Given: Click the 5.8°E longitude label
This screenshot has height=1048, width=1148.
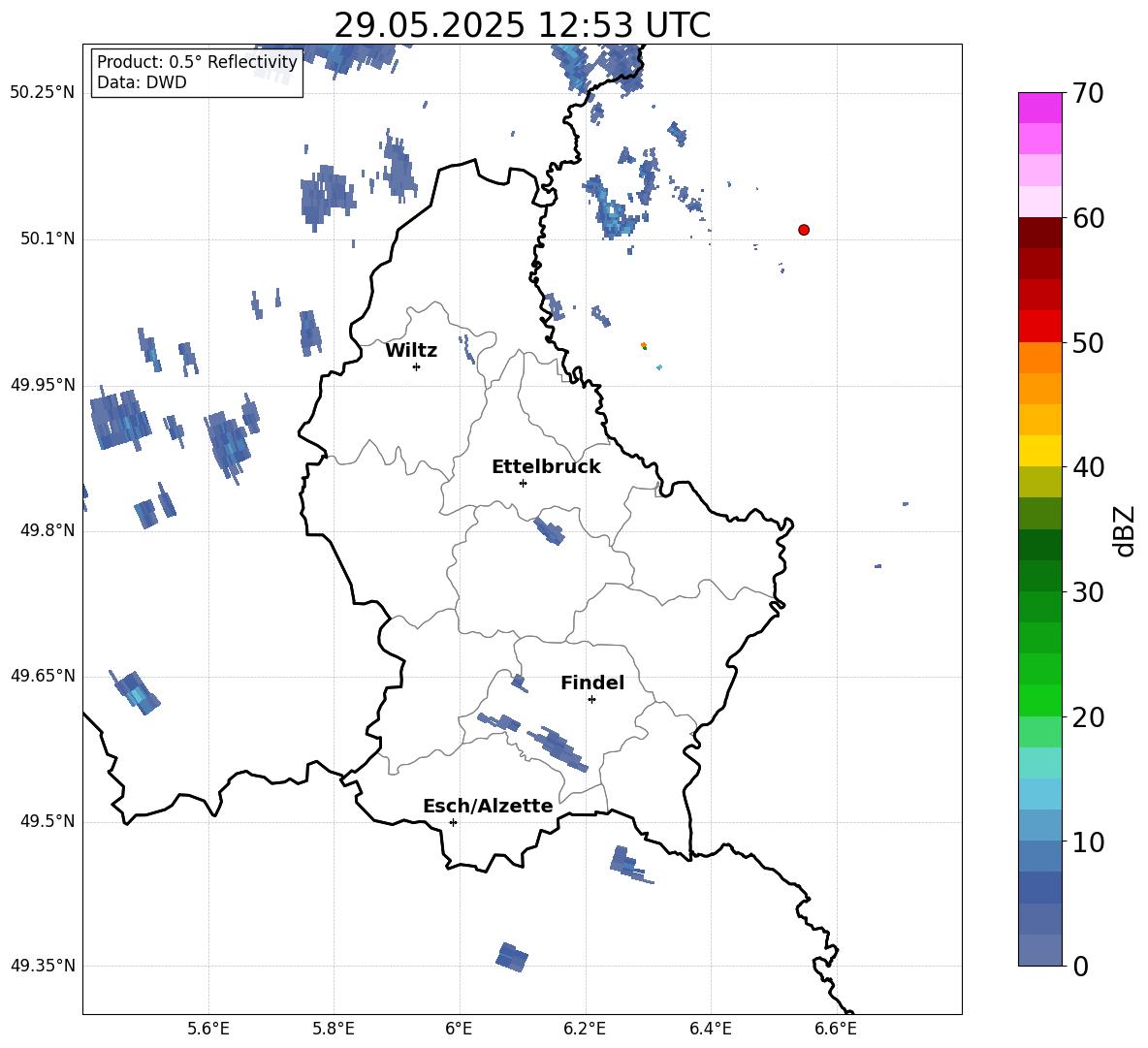Looking at the screenshot, I should click(334, 1029).
